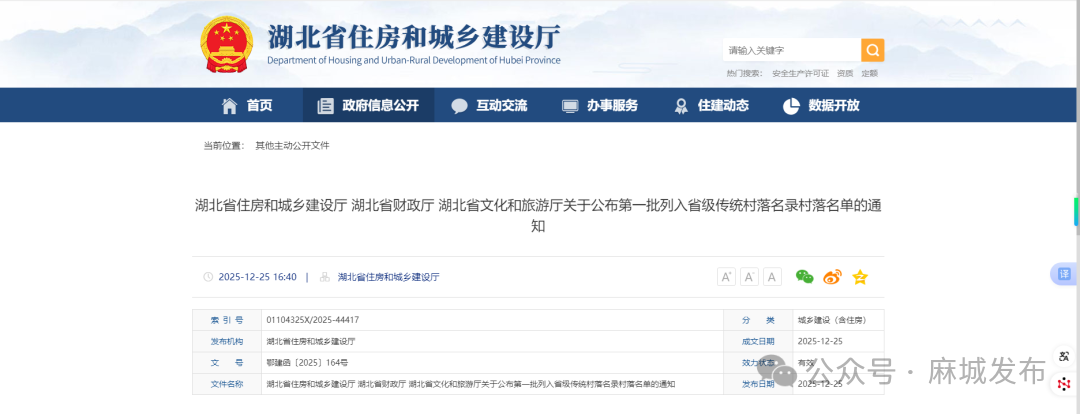The image size is (1080, 414).
Task: Click the 文号 label cell
Action: 227,362
